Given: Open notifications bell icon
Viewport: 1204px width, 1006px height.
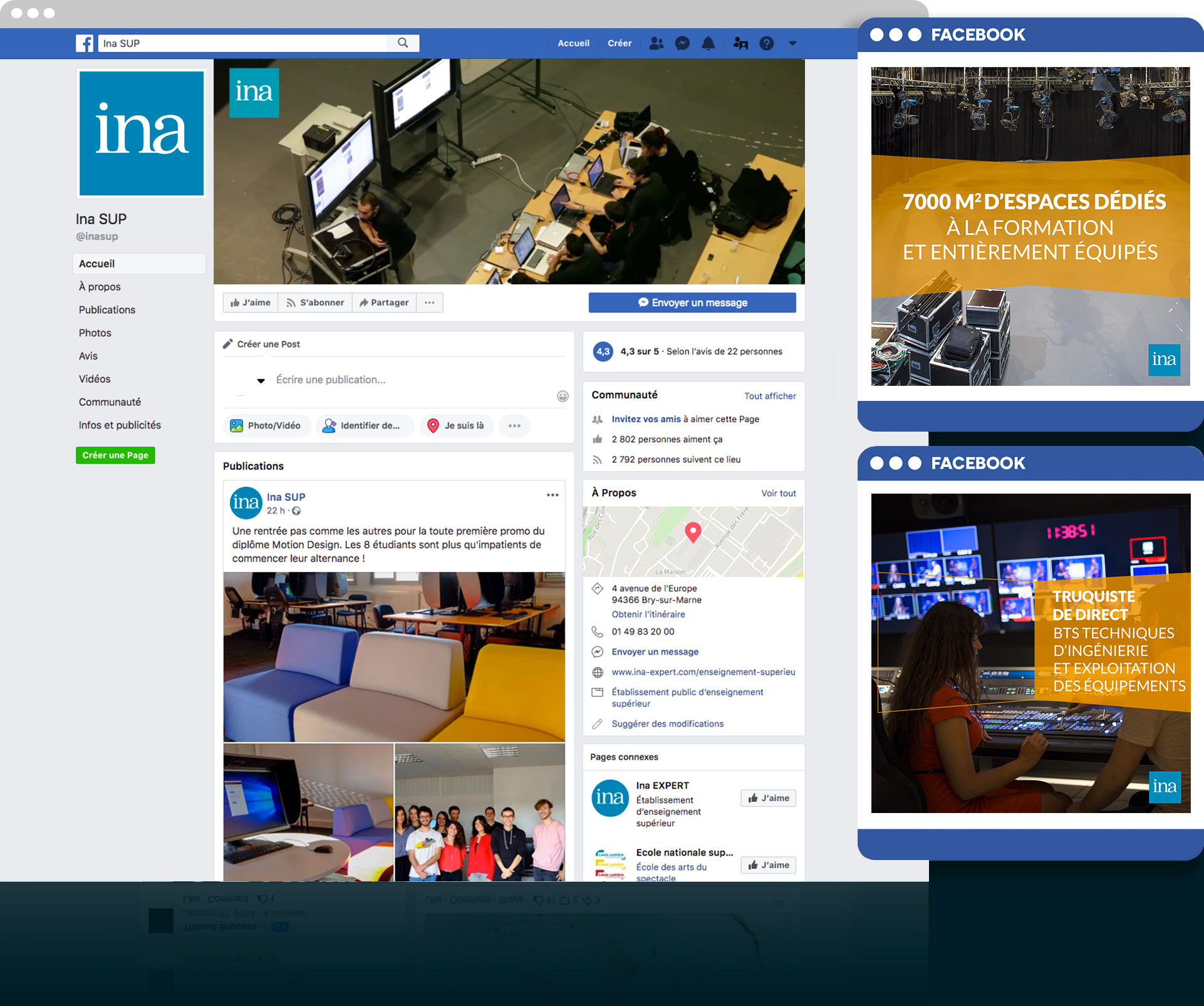Looking at the screenshot, I should coord(708,43).
